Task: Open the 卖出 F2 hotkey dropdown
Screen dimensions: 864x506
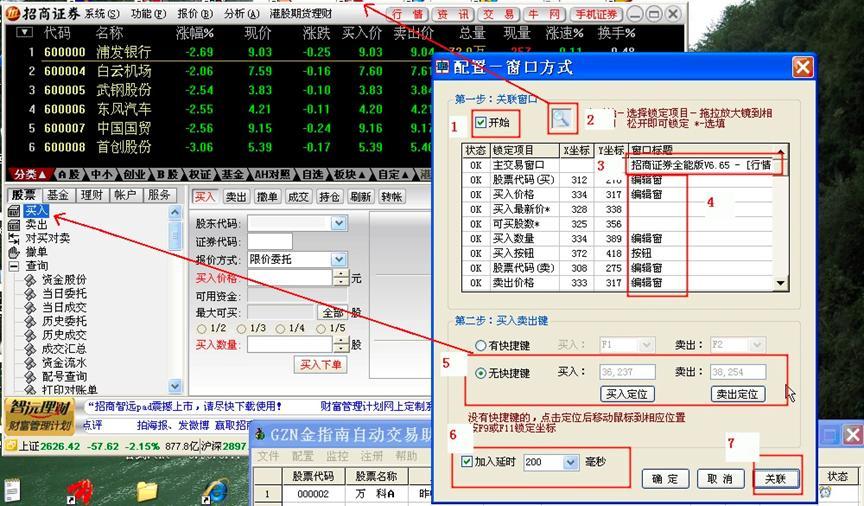Action: (x=758, y=345)
